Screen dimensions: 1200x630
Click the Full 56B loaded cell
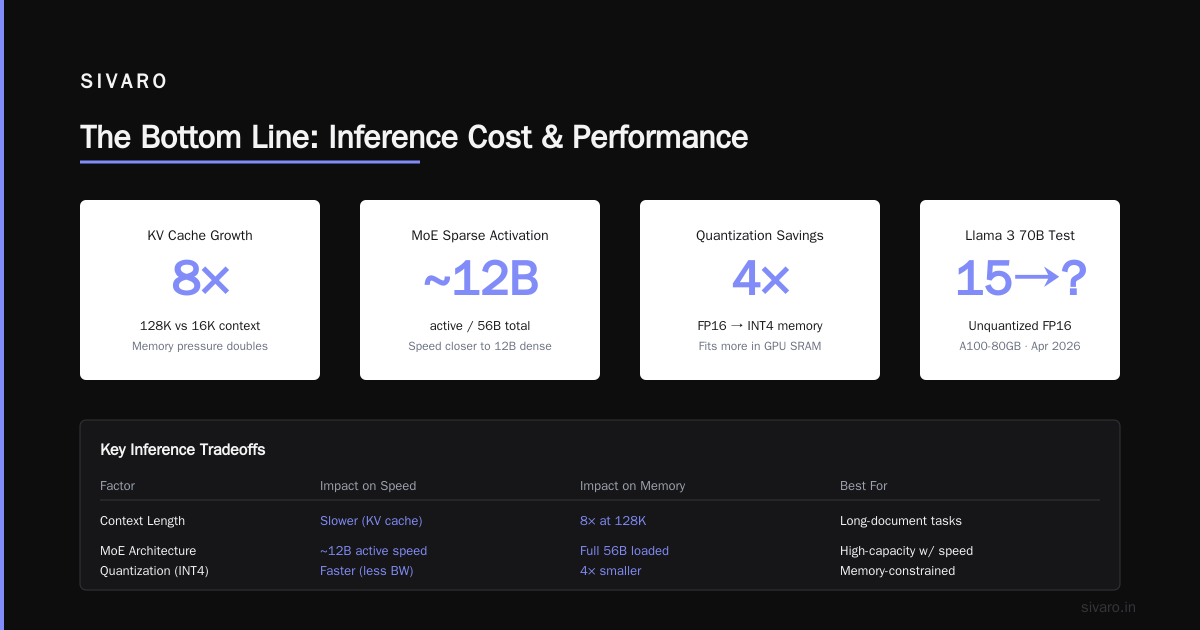[x=624, y=551]
